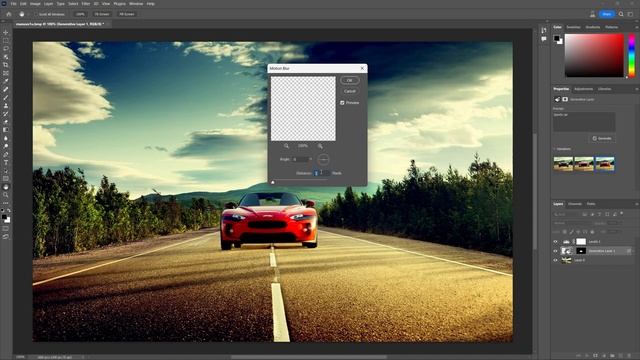Image resolution: width=640 pixels, height=360 pixels.
Task: Toggle lock all layer icon
Action: click(592, 232)
